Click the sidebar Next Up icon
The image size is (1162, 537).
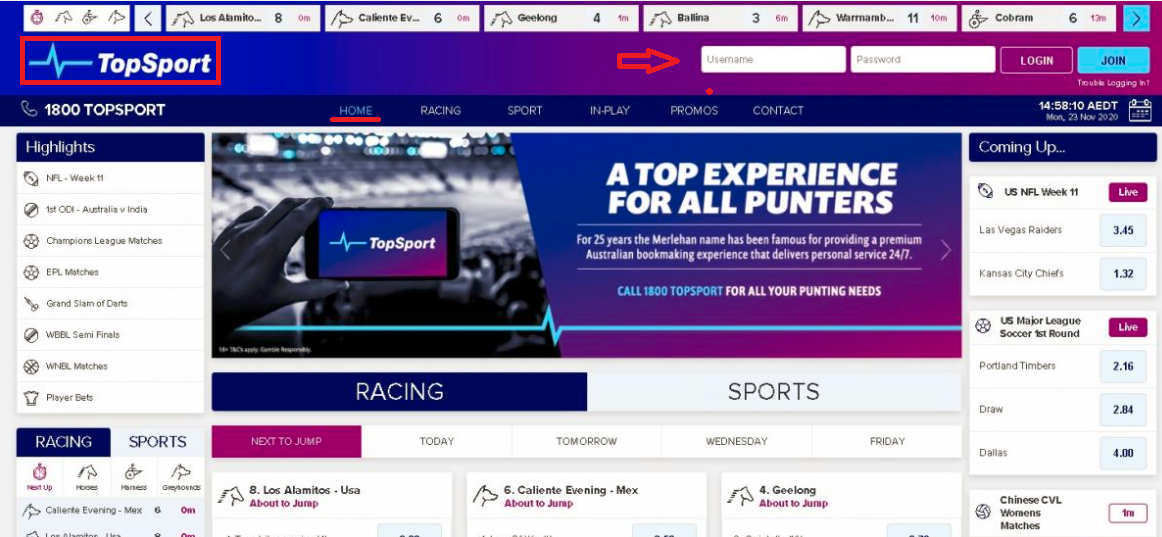[x=39, y=477]
